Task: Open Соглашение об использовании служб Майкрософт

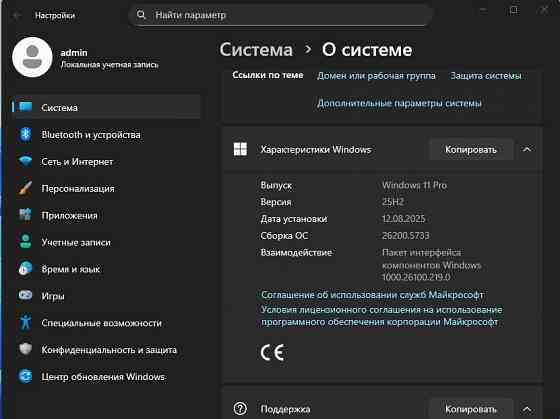Action: point(372,295)
